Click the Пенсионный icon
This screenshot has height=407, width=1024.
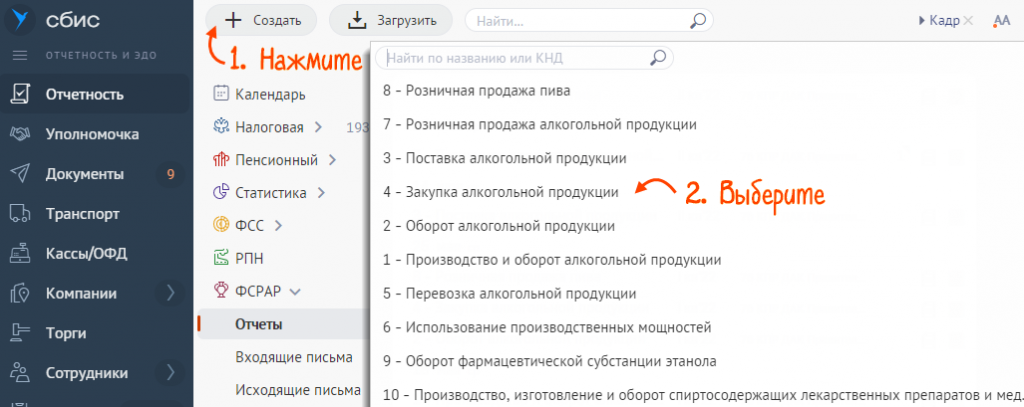[221, 159]
